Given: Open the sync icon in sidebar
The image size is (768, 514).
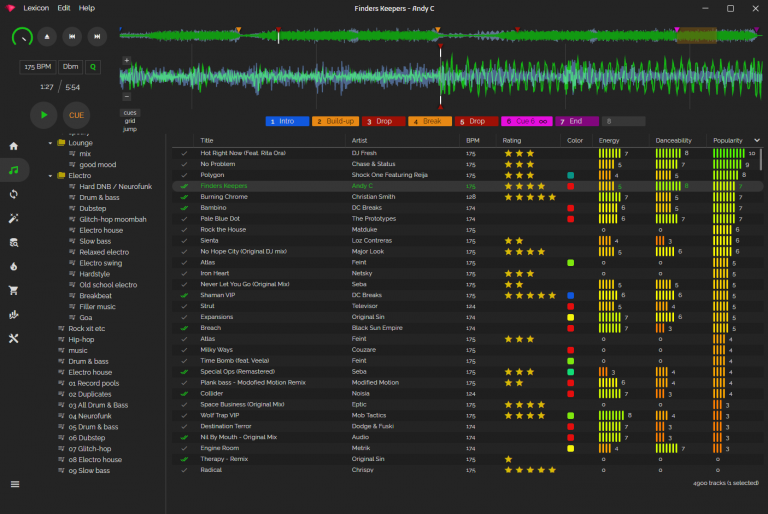Looking at the screenshot, I should point(14,194).
